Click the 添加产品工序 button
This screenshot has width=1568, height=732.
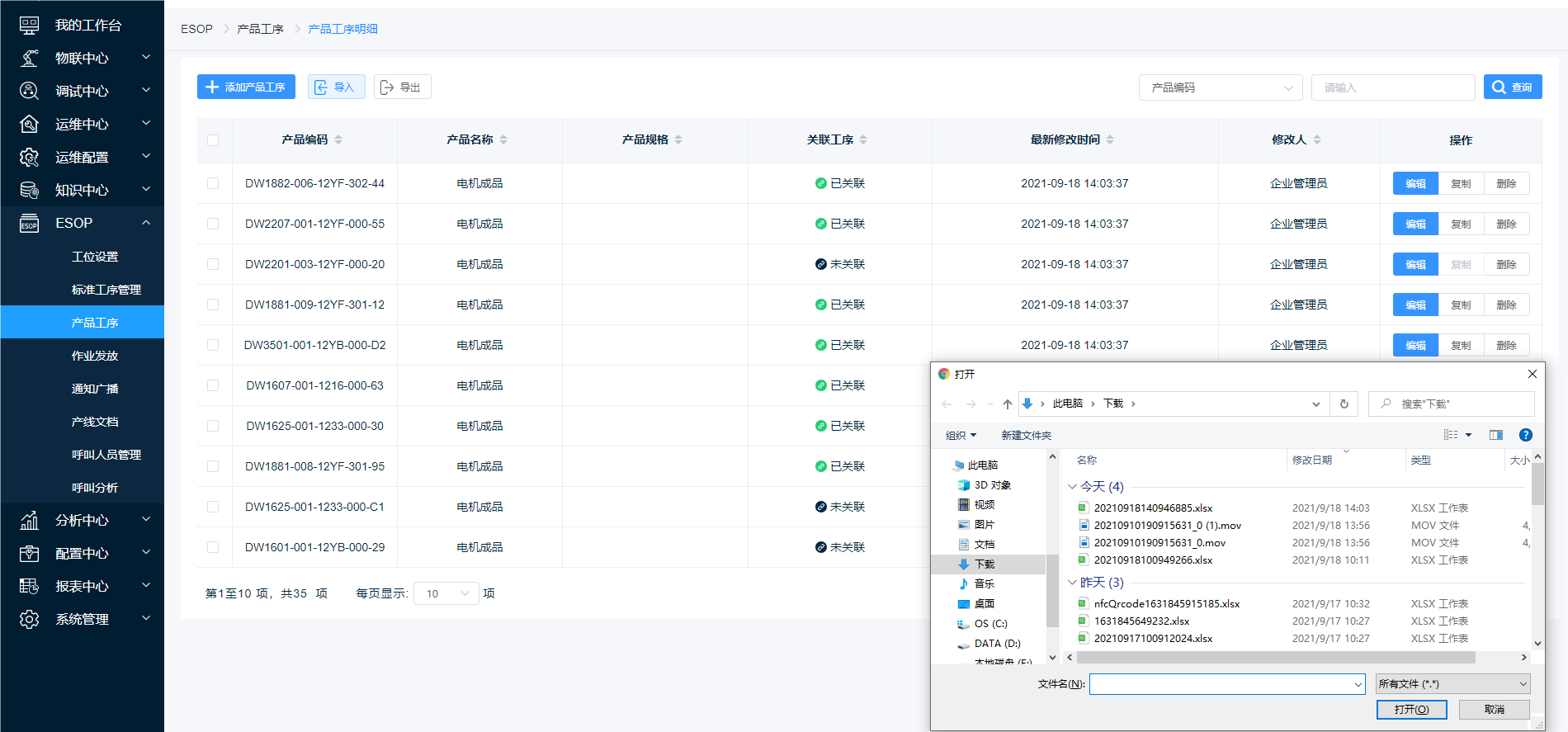[246, 87]
